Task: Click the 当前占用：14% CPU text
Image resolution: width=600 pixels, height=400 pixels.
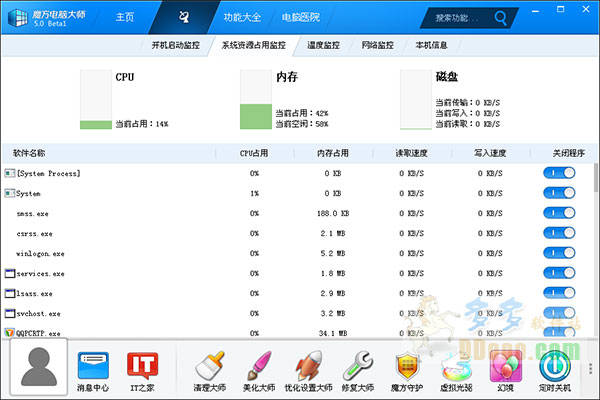Action: 142,124
